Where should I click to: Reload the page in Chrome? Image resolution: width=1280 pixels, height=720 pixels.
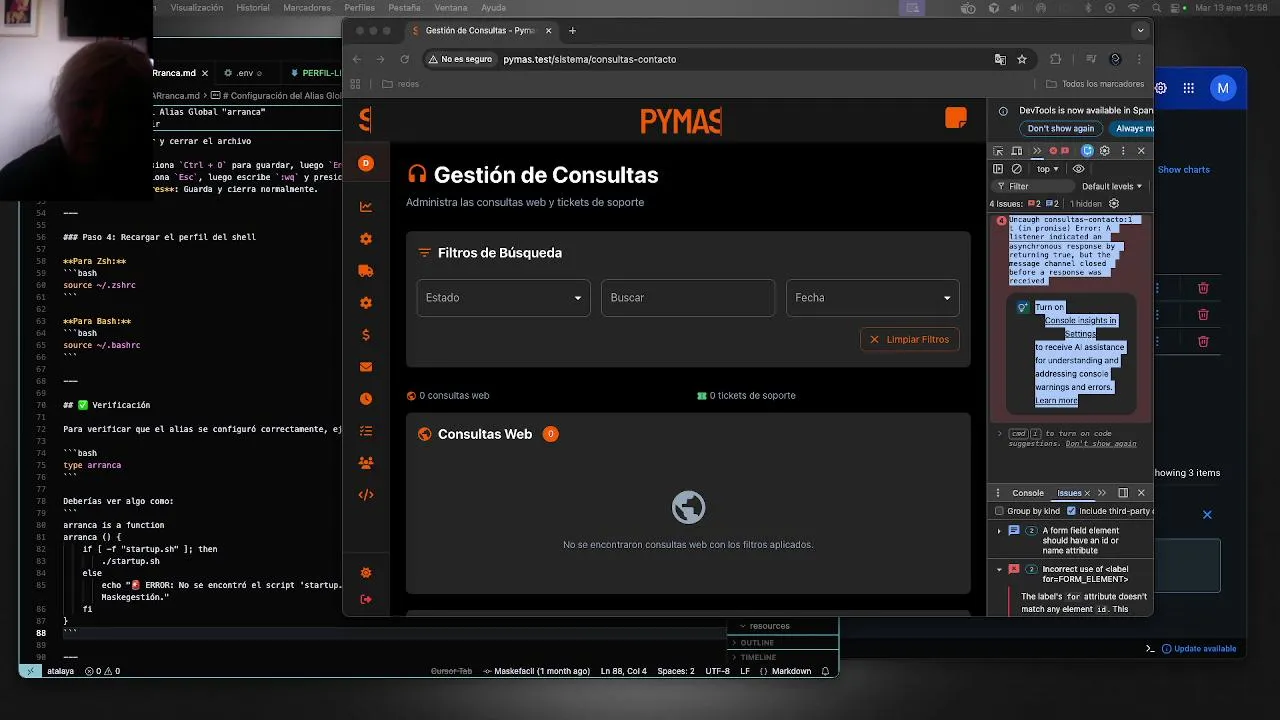tap(405, 59)
